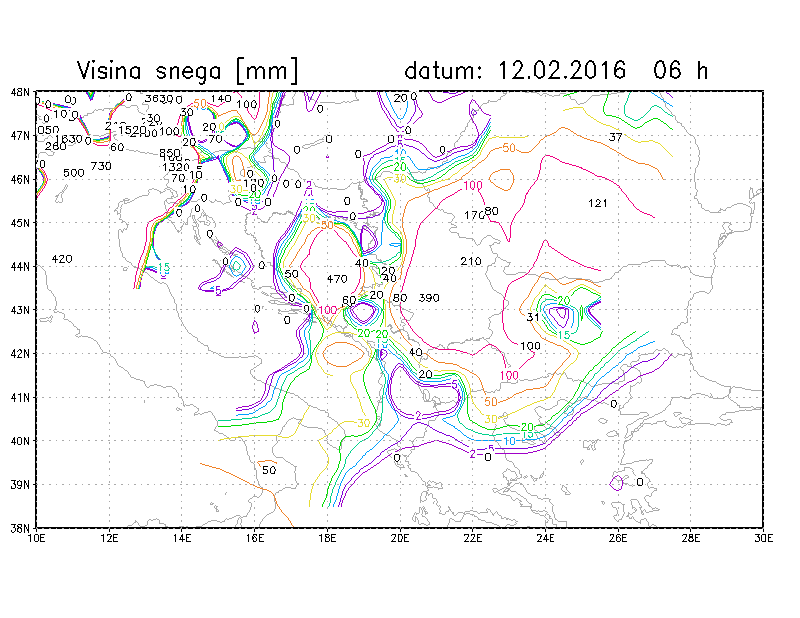Image resolution: width=800 pixels, height=618 pixels.
Task: Click the station value '470' on the map
Action: (x=337, y=279)
